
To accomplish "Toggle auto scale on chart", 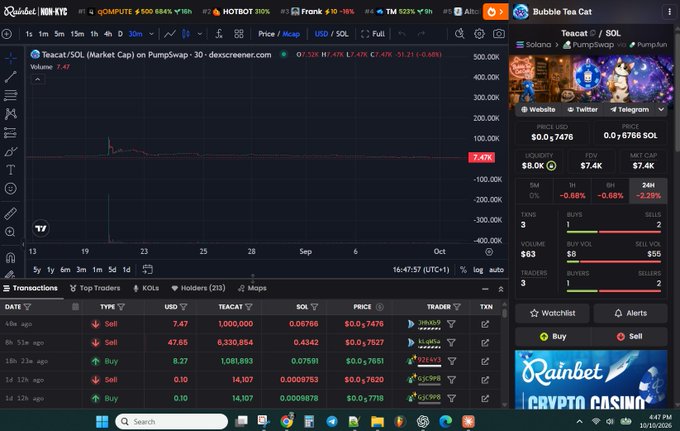I will coord(497,270).
